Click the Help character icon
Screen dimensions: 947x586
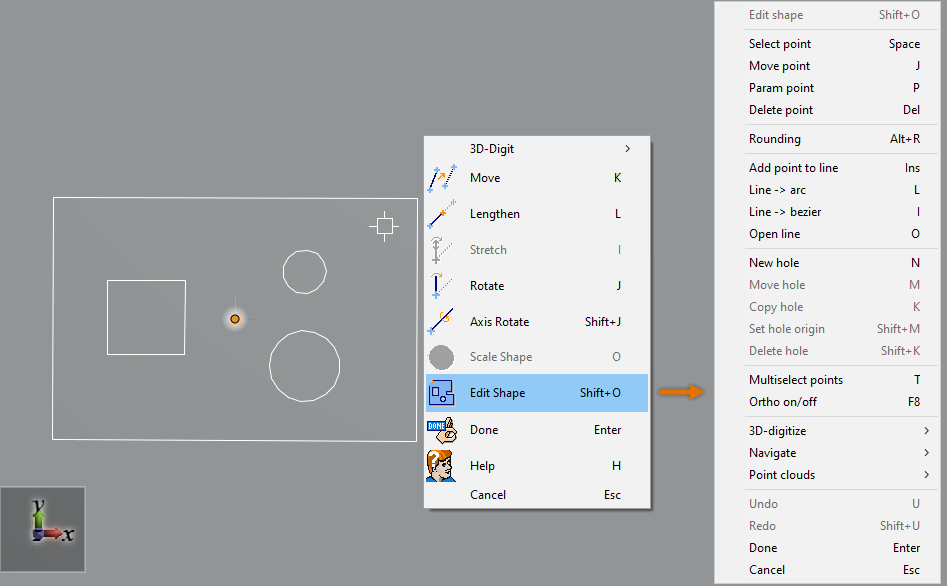pos(441,466)
